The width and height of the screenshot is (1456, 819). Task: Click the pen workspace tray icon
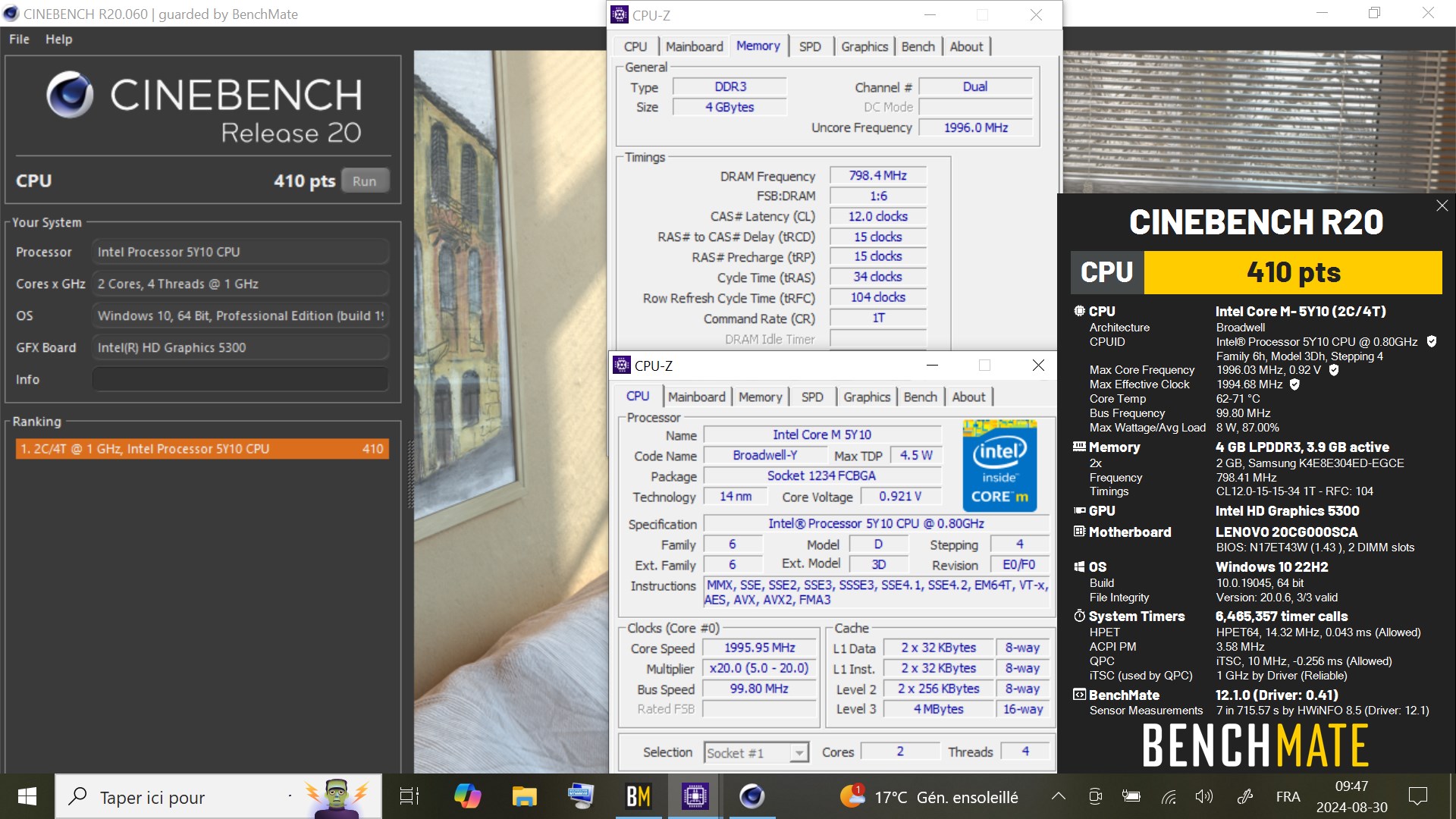click(1244, 796)
